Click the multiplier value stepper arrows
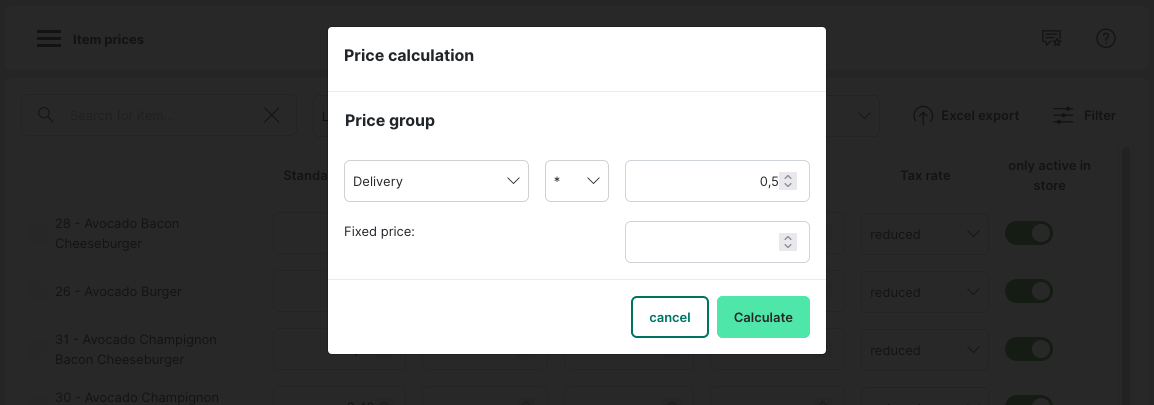Image resolution: width=1154 pixels, height=405 pixels. [788, 181]
